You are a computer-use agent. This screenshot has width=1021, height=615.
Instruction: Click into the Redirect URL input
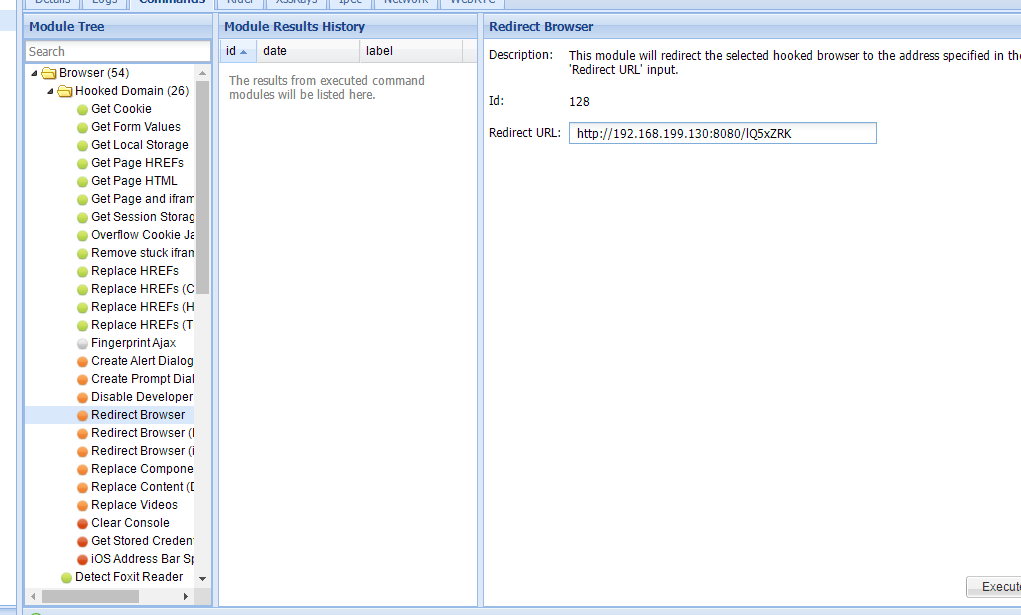pos(723,134)
